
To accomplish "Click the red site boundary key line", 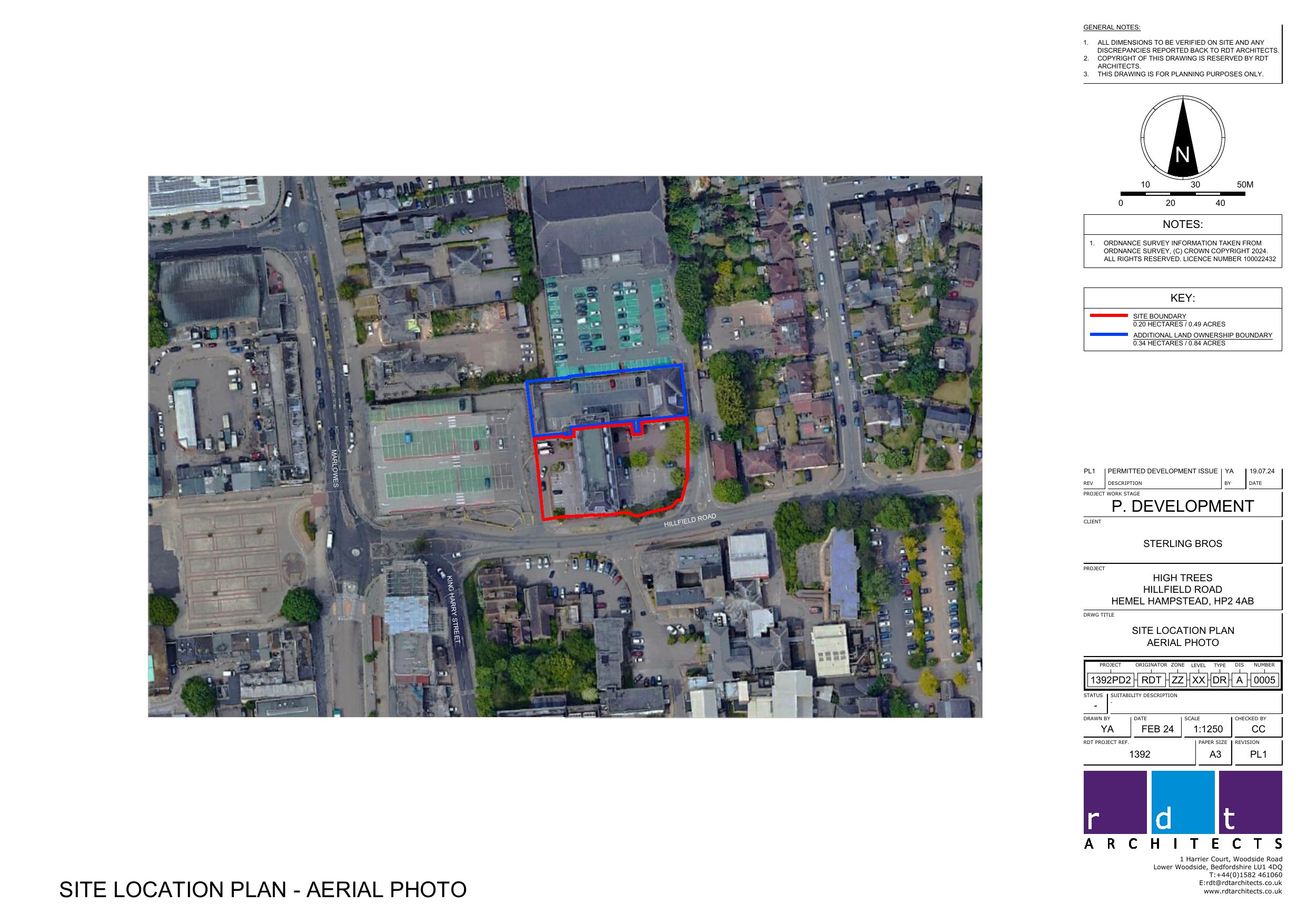I will point(1108,315).
